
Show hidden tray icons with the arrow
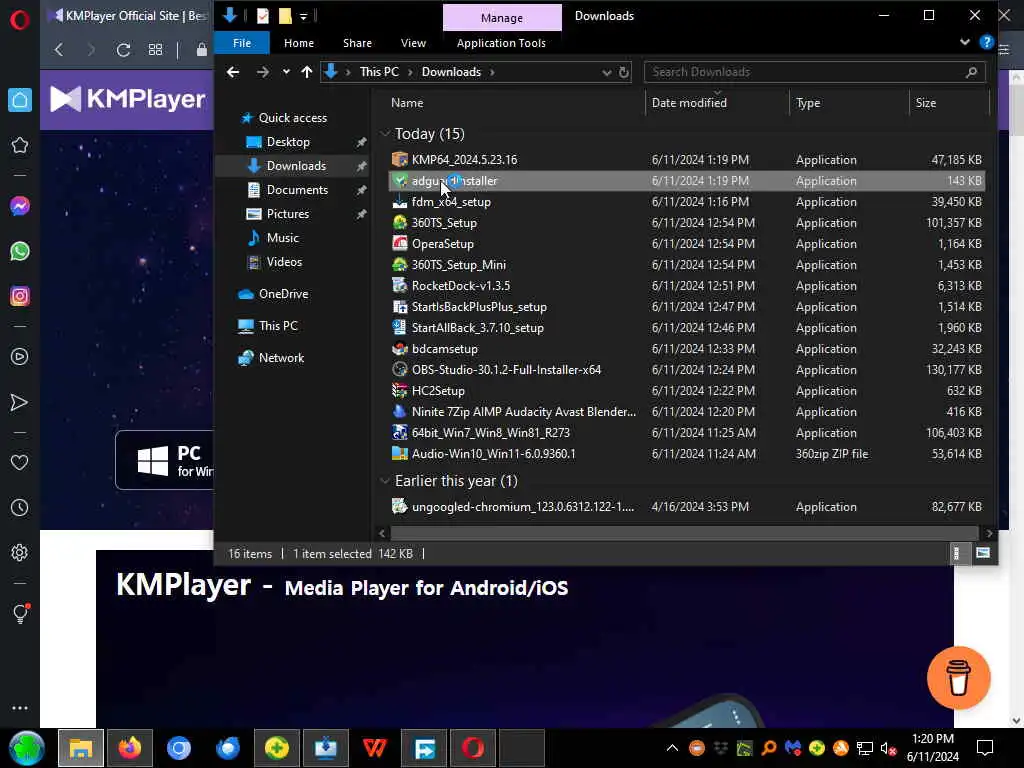[x=672, y=748]
